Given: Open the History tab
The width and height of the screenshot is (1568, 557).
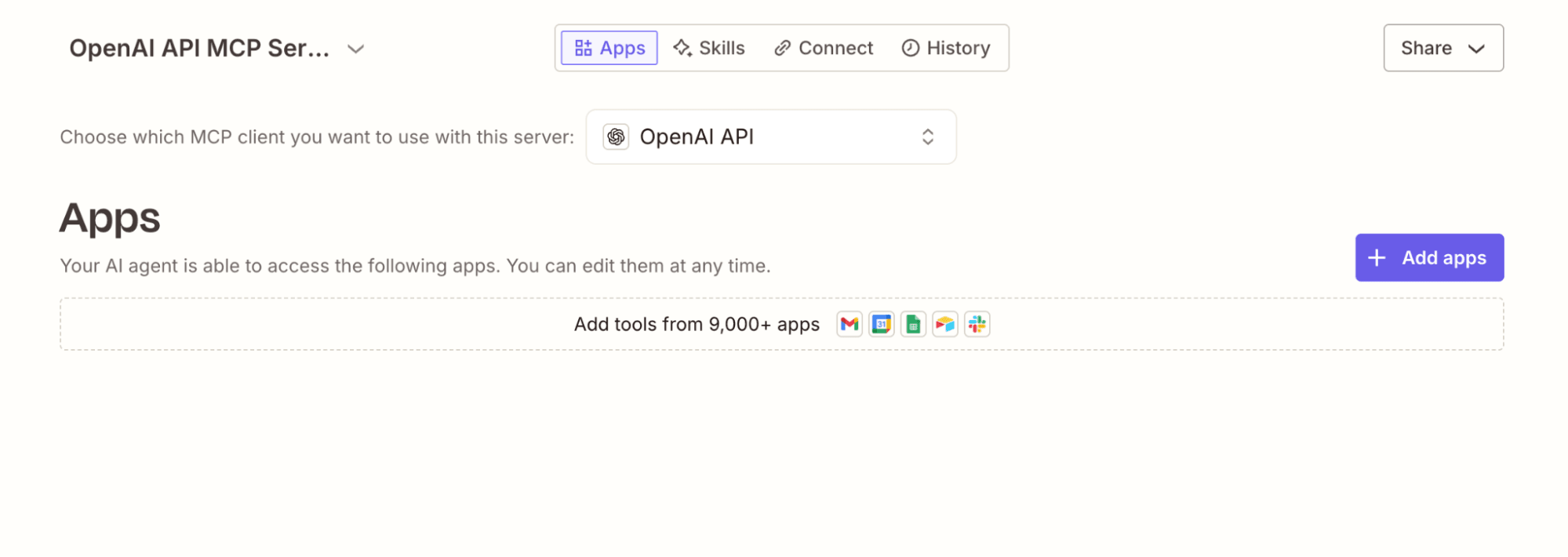Looking at the screenshot, I should pyautogui.click(x=945, y=48).
